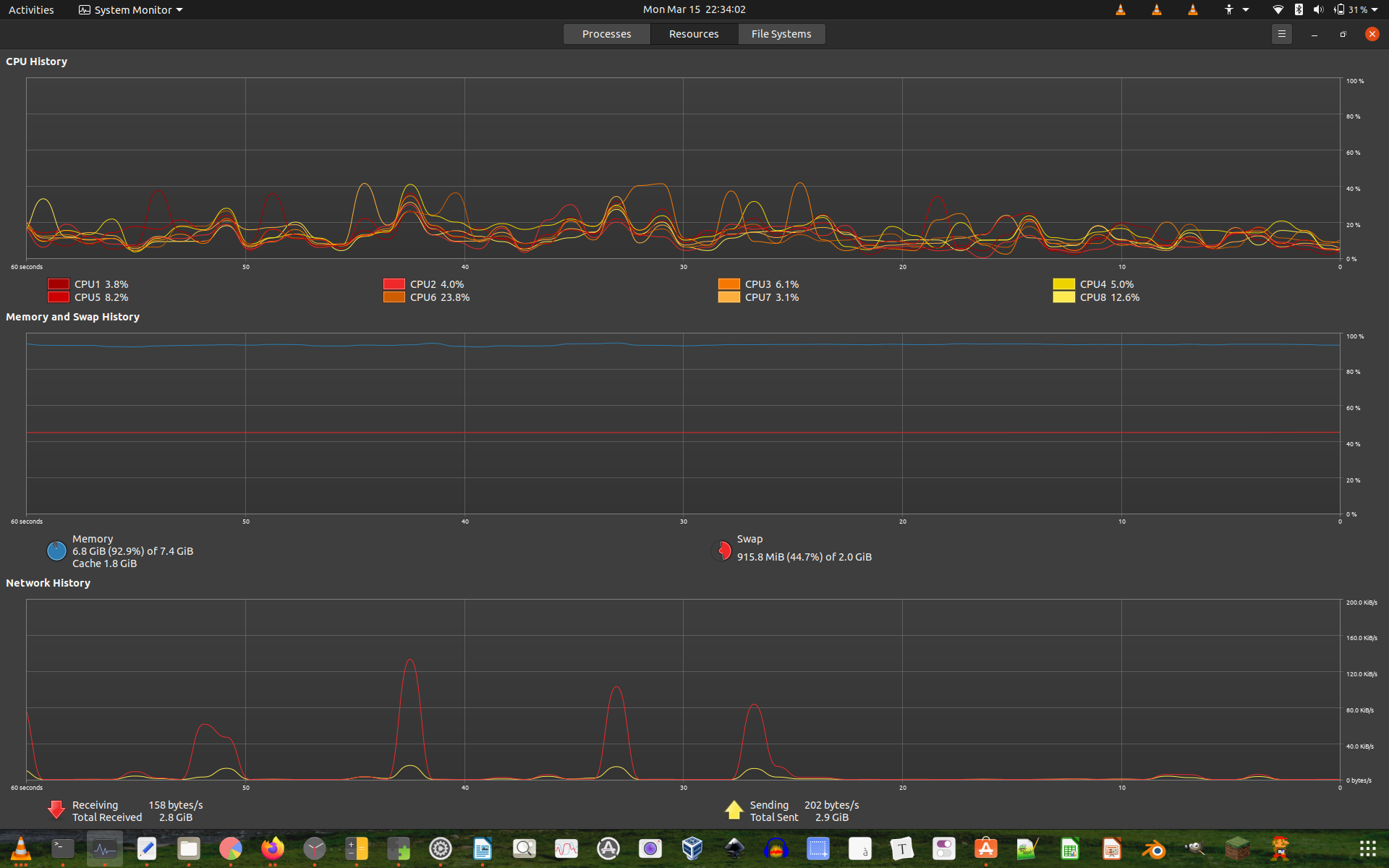Open LibreOffice Writer from the dock
The height and width of the screenshot is (868, 1389).
point(483,848)
